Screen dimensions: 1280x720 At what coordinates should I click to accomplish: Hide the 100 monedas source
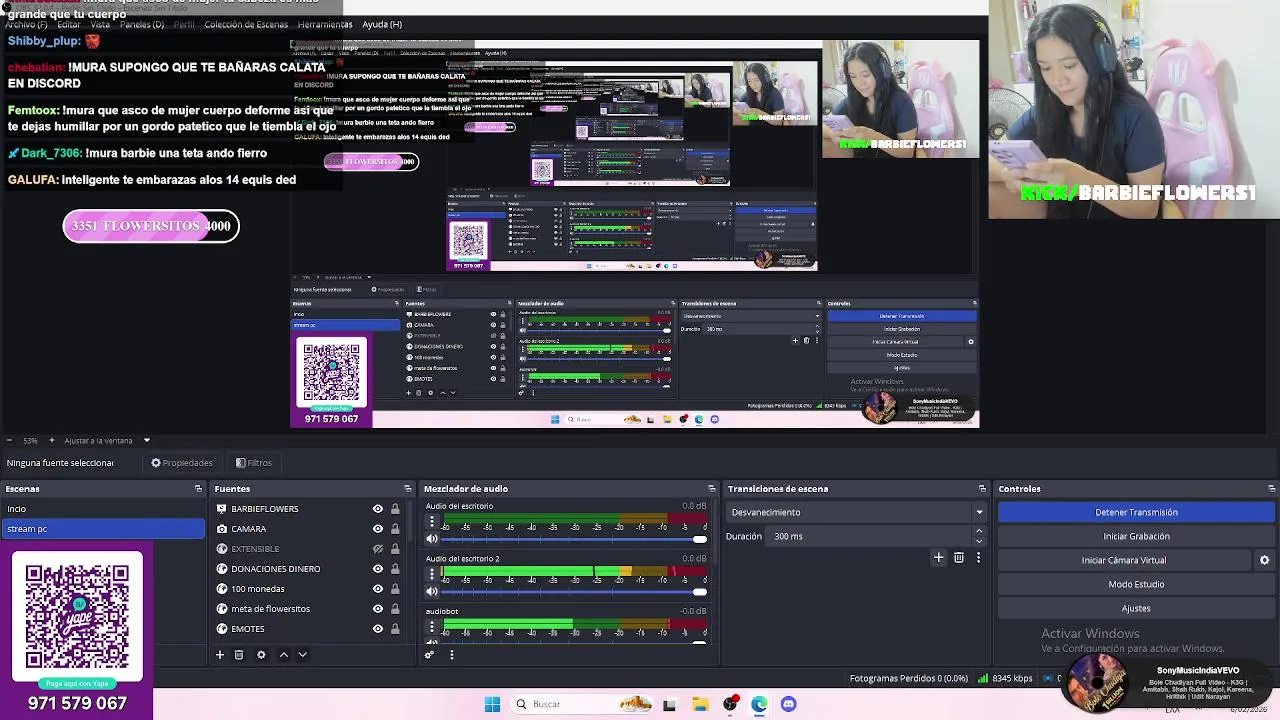pos(378,589)
